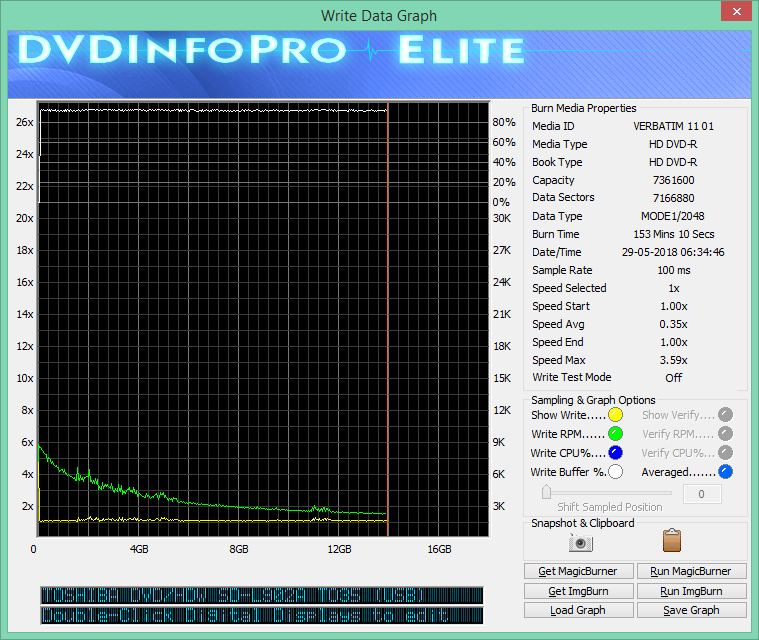
Task: Click the Burn Time value 153 Mins 10 Secs
Action: click(x=673, y=234)
